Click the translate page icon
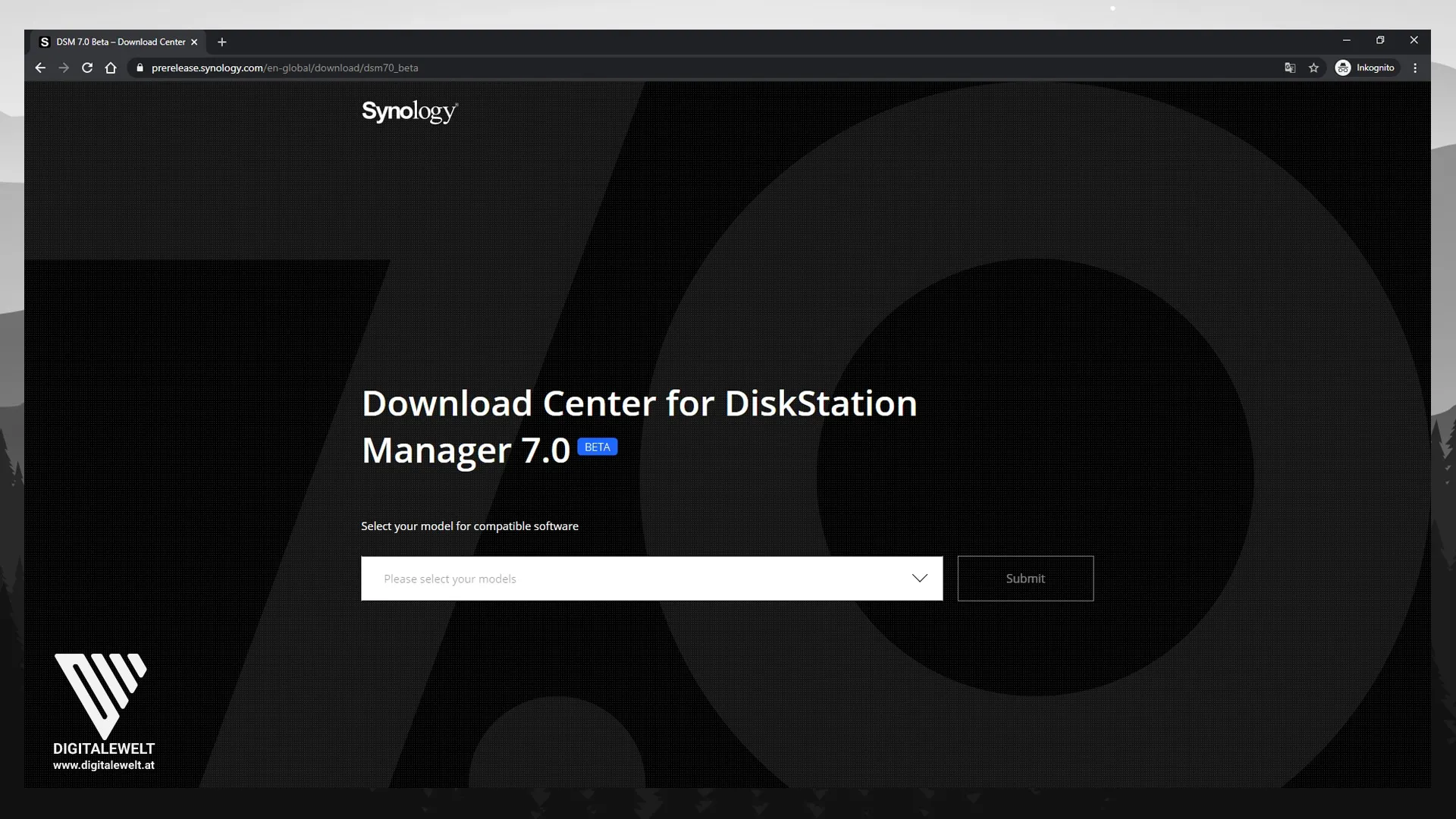Screen dimensions: 1456x819 pyautogui.click(x=1290, y=68)
